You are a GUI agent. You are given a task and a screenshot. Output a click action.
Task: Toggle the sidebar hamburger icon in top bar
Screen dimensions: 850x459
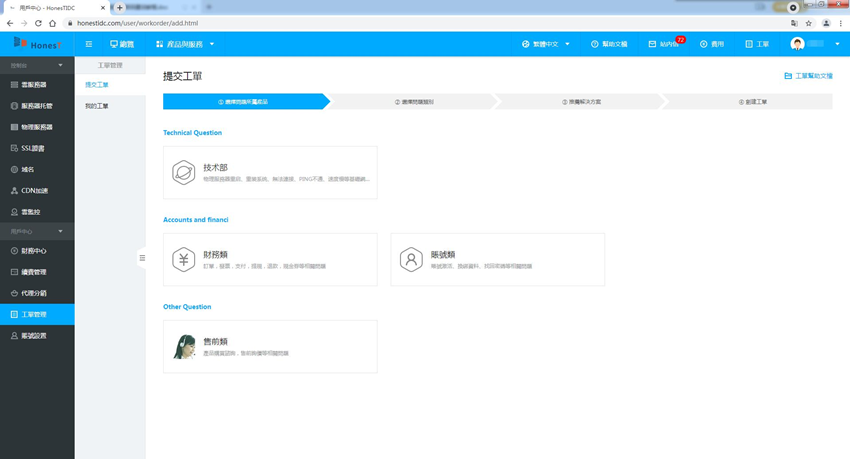[89, 44]
